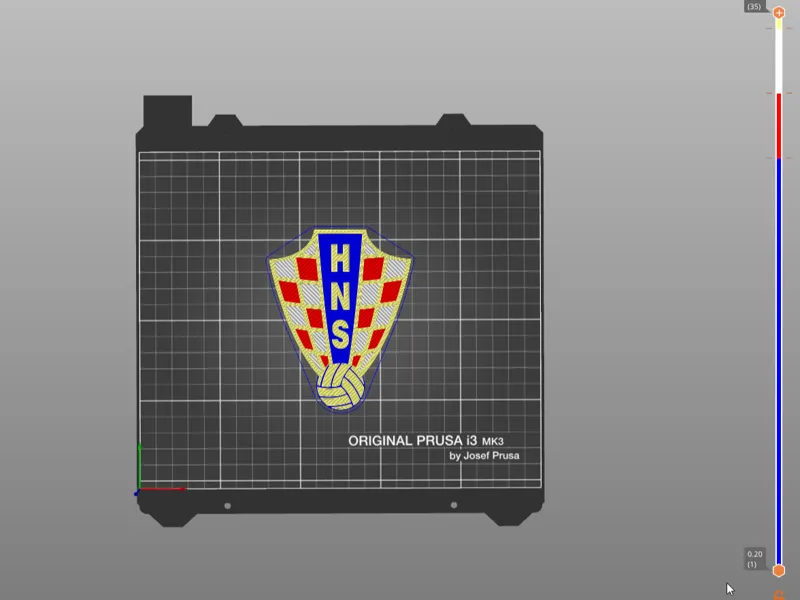Select the lower orange hexagon slider thumb
Screen dimensions: 800x600
point(779,570)
